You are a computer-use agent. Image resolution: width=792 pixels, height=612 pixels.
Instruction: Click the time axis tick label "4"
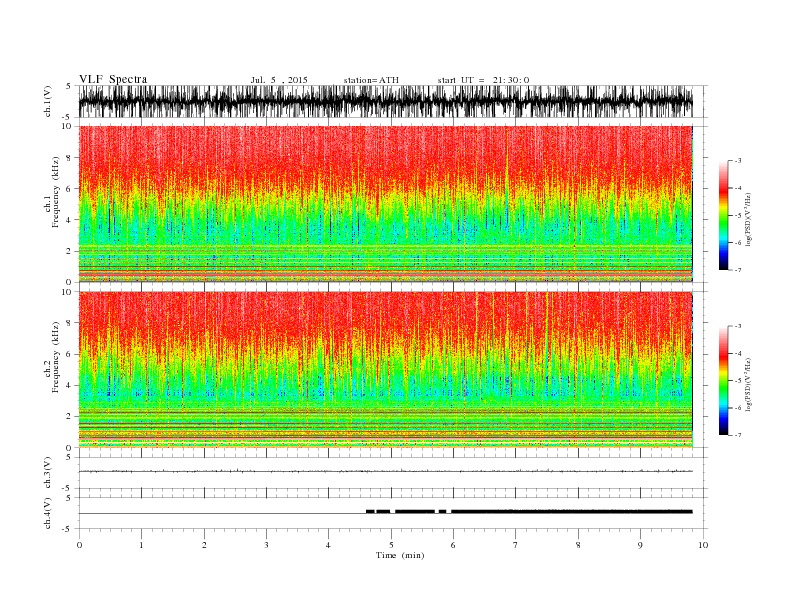click(328, 545)
